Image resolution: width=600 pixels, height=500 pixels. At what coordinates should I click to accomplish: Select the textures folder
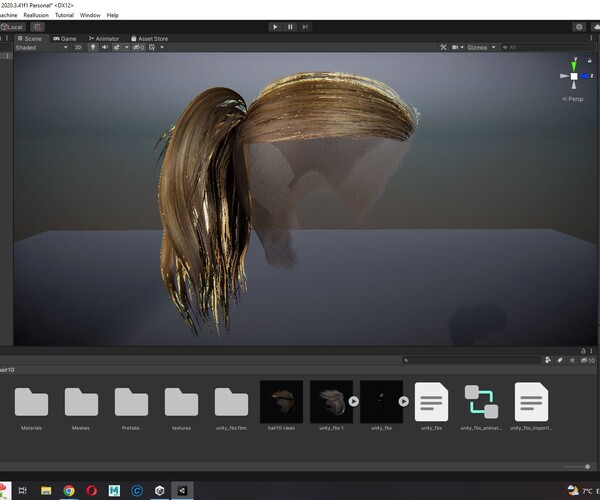coord(181,402)
